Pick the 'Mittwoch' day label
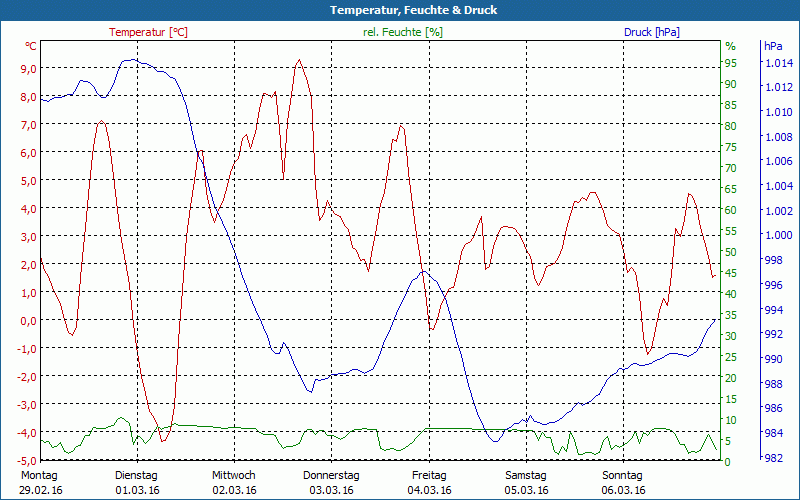The height and width of the screenshot is (500, 800). pos(234,475)
